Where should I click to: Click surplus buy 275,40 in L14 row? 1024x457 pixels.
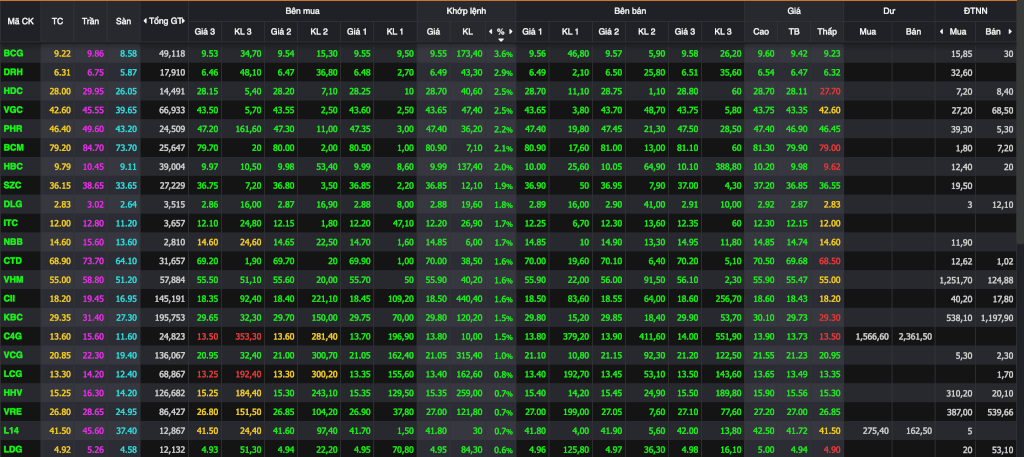point(876,432)
